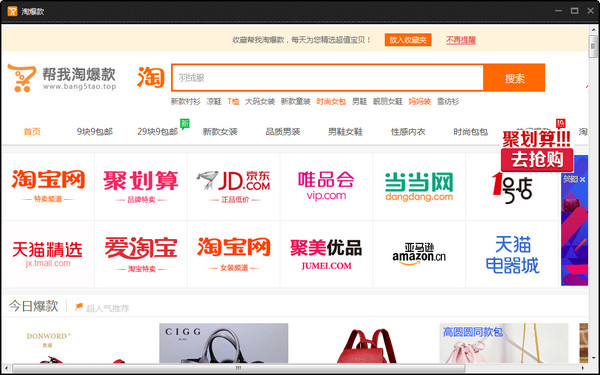Click the 凉鞋 hot keyword link
This screenshot has height=375, width=600.
[214, 101]
